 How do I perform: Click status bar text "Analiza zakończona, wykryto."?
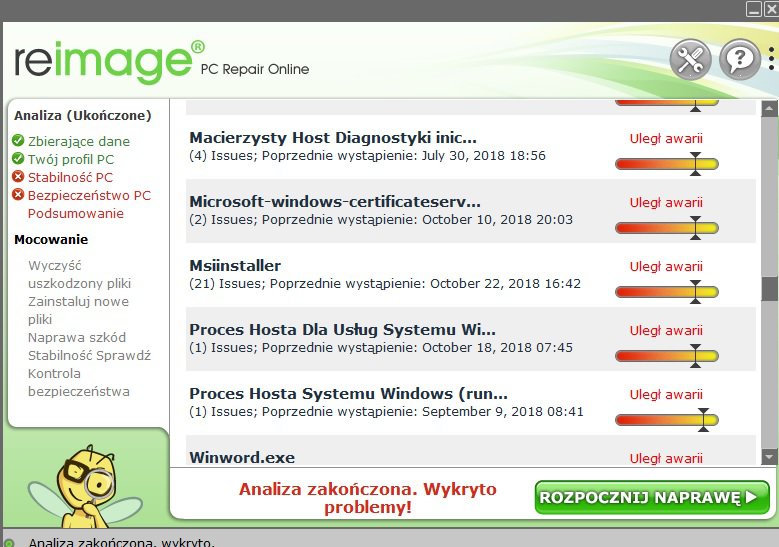click(122, 542)
